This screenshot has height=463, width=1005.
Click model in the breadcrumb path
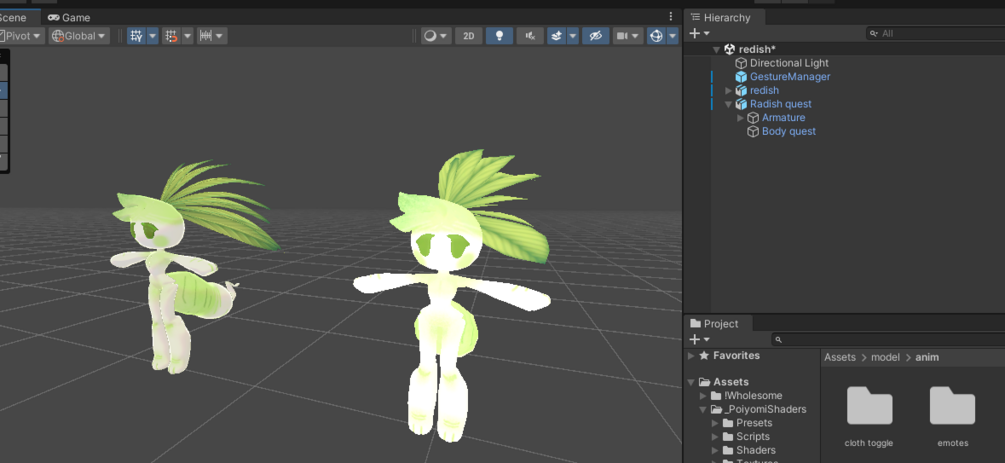click(x=885, y=357)
